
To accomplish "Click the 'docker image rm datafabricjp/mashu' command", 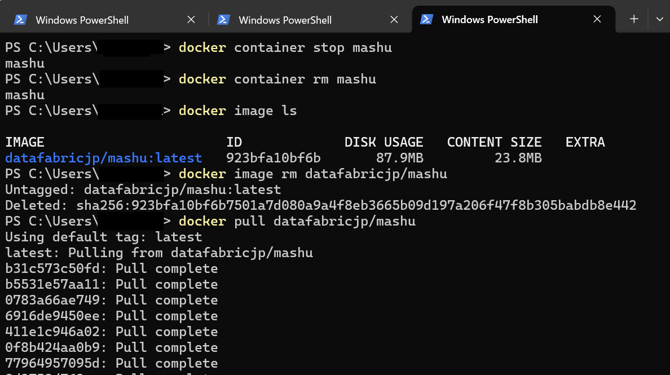I will point(313,174).
